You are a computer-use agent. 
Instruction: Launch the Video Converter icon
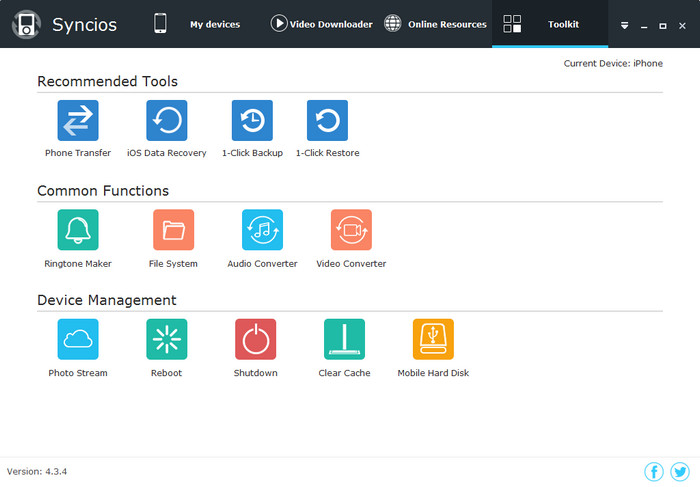click(351, 230)
